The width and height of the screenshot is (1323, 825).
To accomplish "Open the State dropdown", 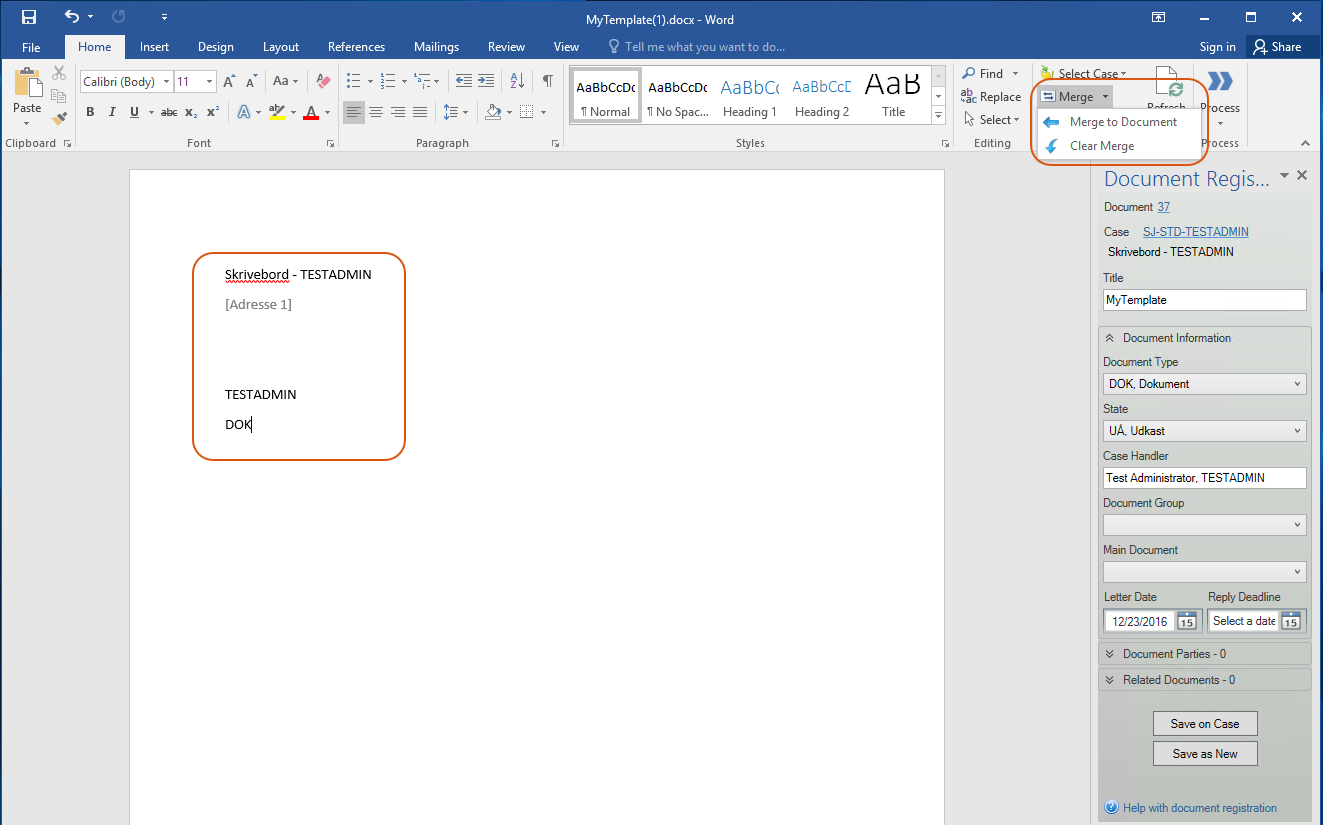I will (1204, 431).
